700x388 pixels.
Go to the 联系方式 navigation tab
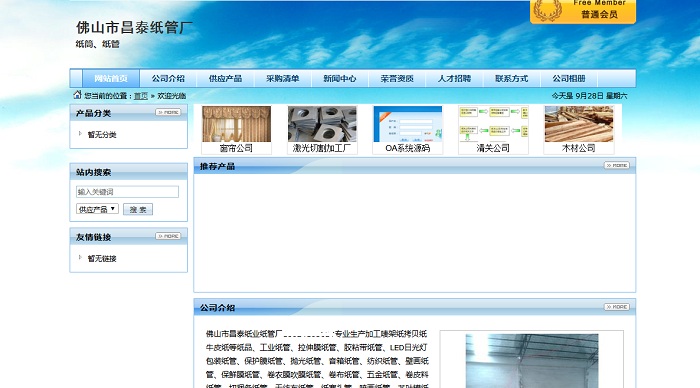pos(512,79)
